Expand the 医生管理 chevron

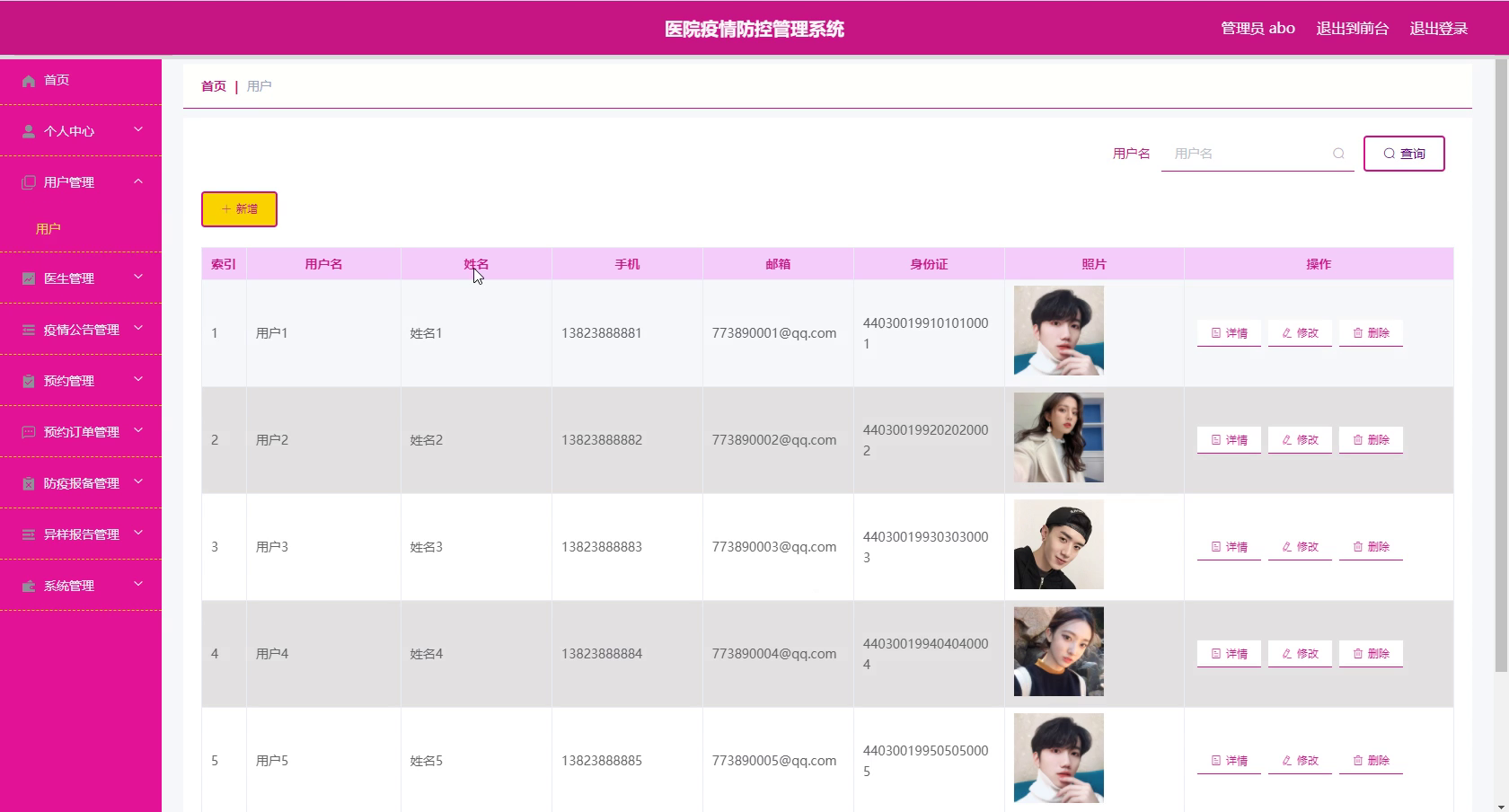138,278
